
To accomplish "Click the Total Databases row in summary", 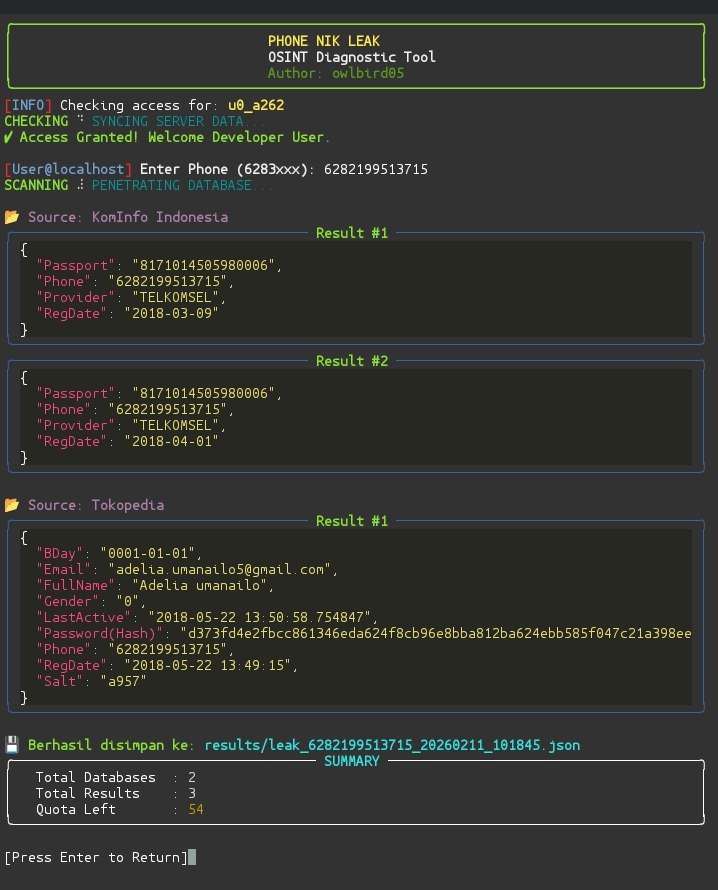I will coord(96,777).
